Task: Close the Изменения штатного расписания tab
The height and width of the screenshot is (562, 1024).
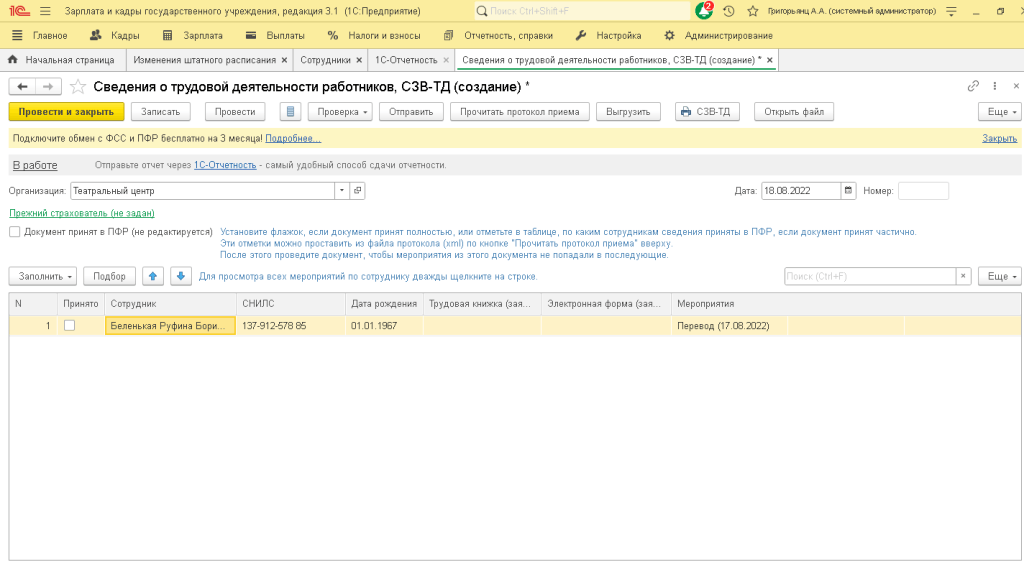Action: point(284,60)
